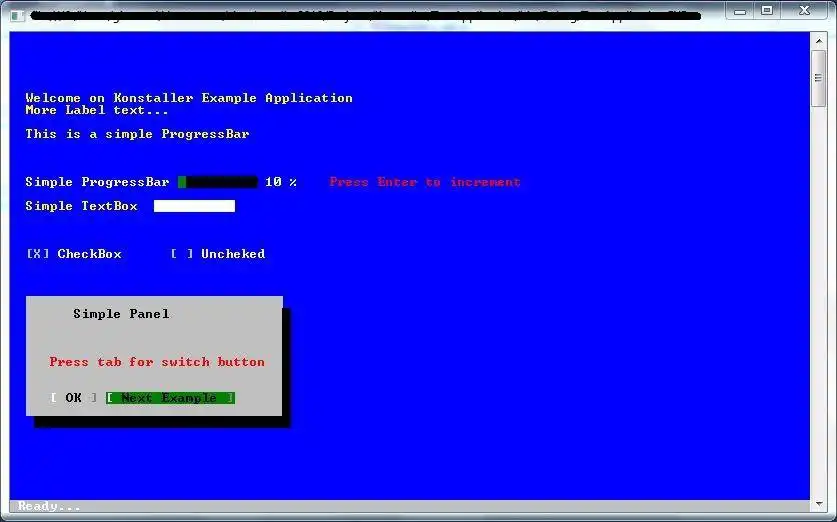Check the Uncheked checkbox
Viewport: 837px width, 522px height.
pos(182,254)
